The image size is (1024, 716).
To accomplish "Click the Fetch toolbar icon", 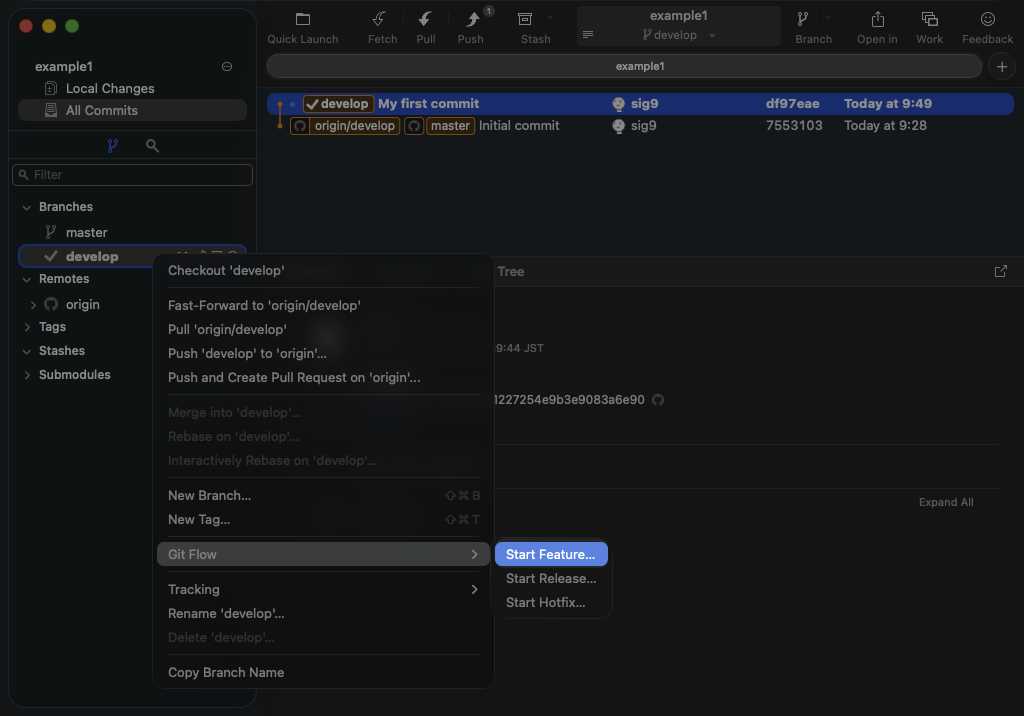I will (380, 20).
